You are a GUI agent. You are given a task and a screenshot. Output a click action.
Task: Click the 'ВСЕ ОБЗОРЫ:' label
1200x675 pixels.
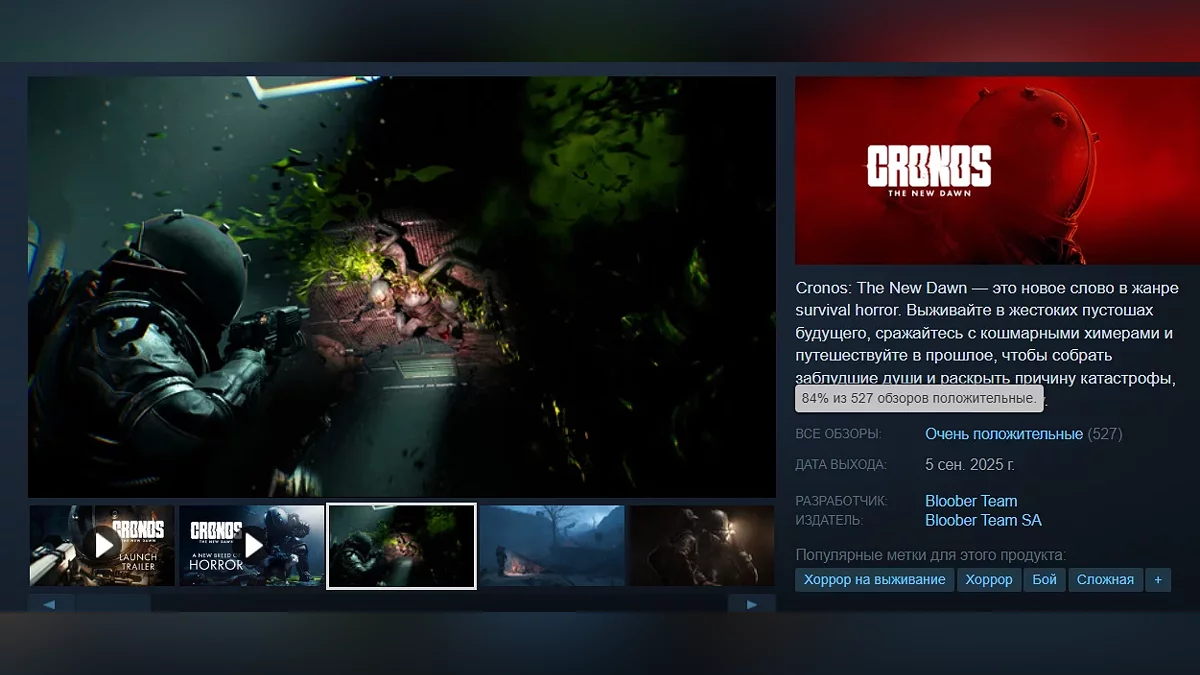838,434
